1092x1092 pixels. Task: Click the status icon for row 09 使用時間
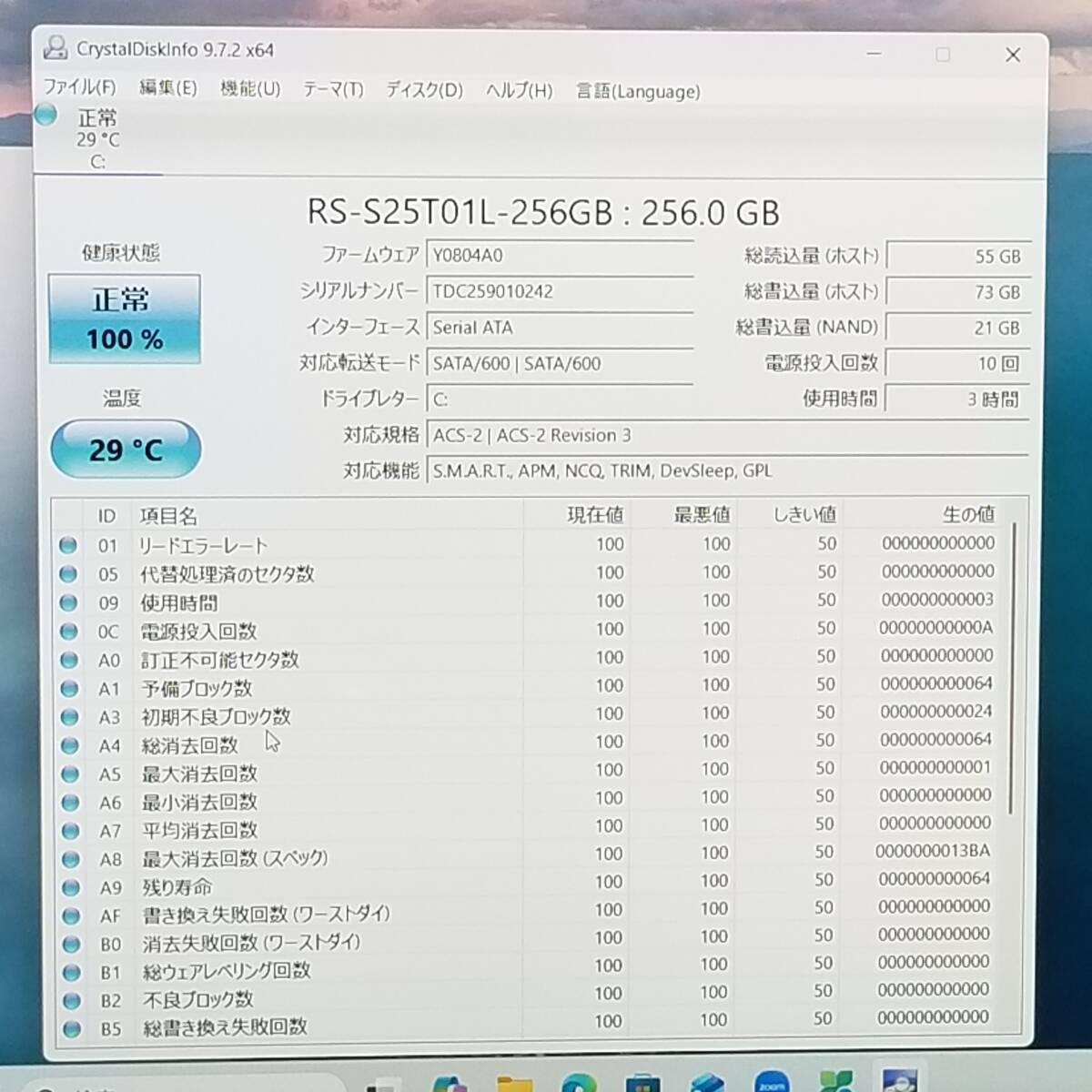pos(67,602)
